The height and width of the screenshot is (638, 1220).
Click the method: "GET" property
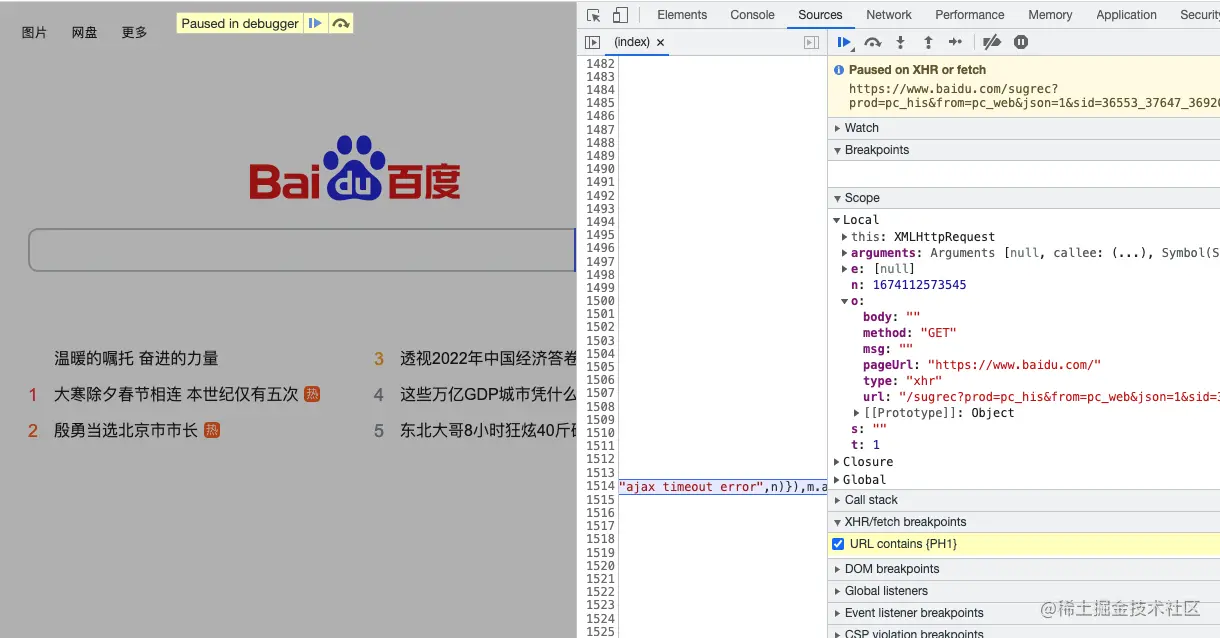pos(910,333)
